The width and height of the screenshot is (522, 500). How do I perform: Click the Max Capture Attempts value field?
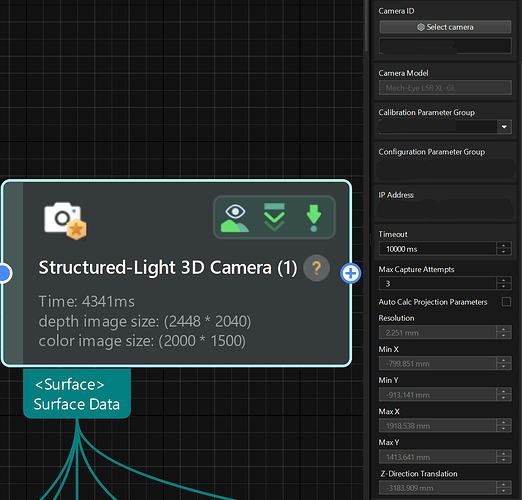coord(438,284)
